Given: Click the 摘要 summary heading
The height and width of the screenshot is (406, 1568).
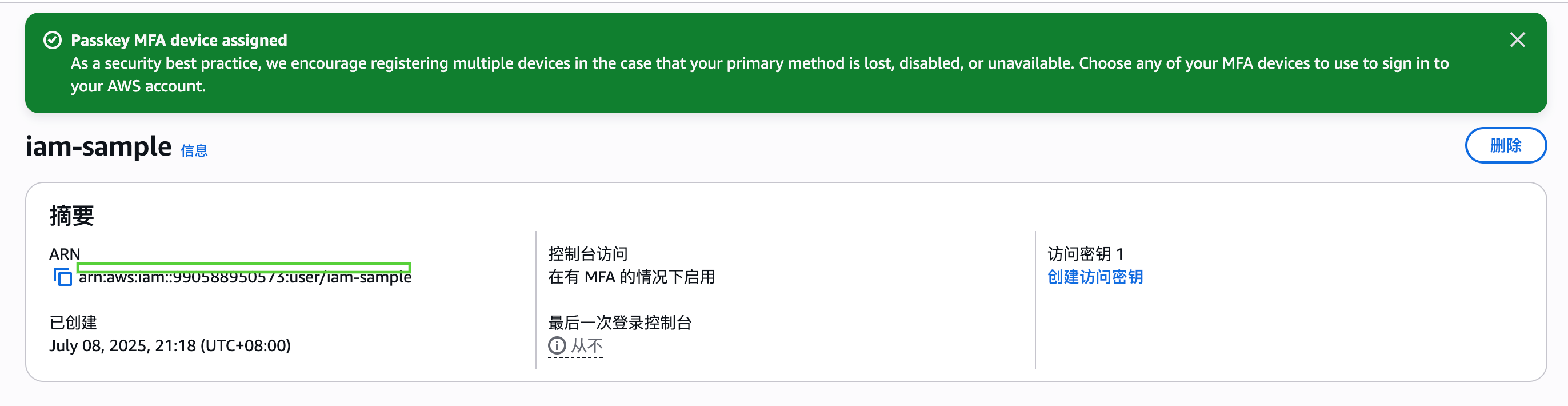Looking at the screenshot, I should (71, 216).
